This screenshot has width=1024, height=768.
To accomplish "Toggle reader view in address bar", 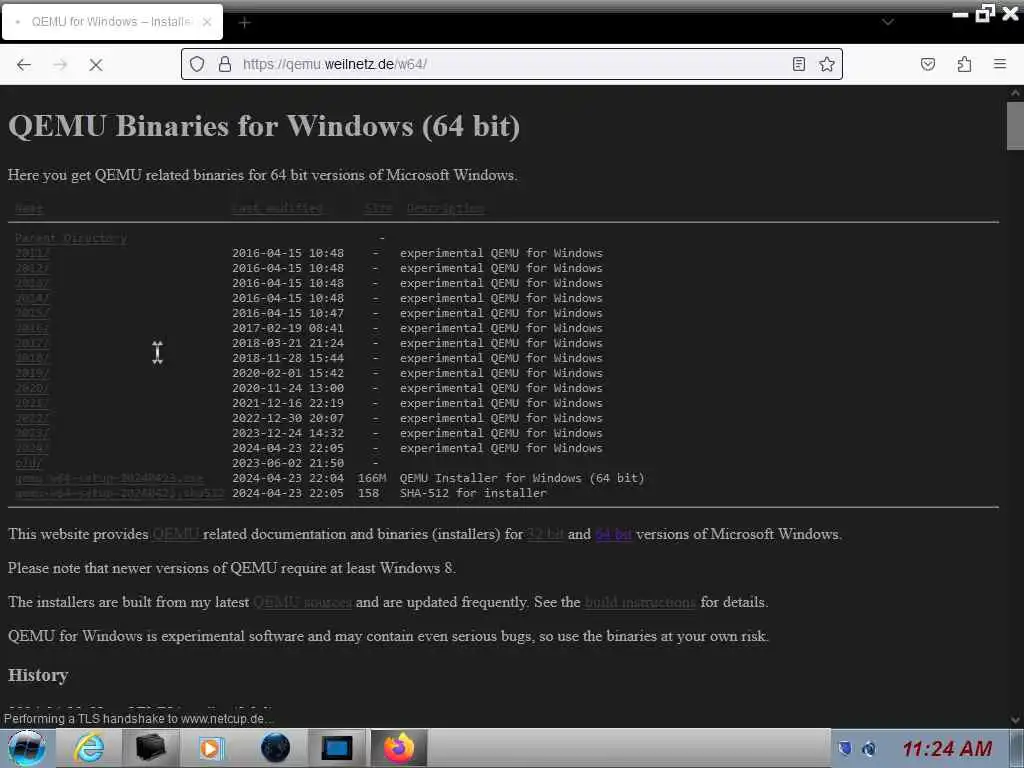I will (798, 64).
